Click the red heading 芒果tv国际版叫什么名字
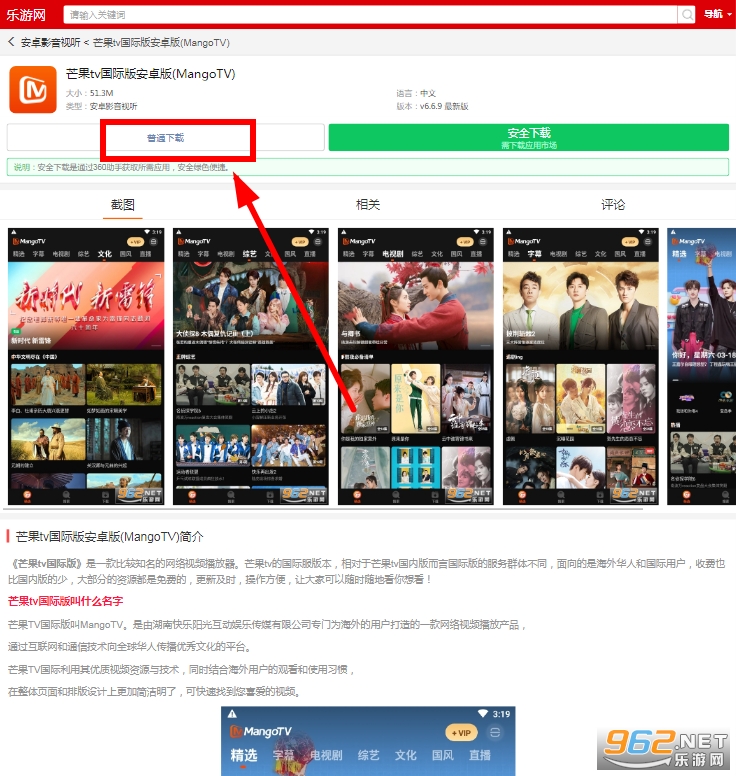This screenshot has height=776, width=736. pos(65,601)
